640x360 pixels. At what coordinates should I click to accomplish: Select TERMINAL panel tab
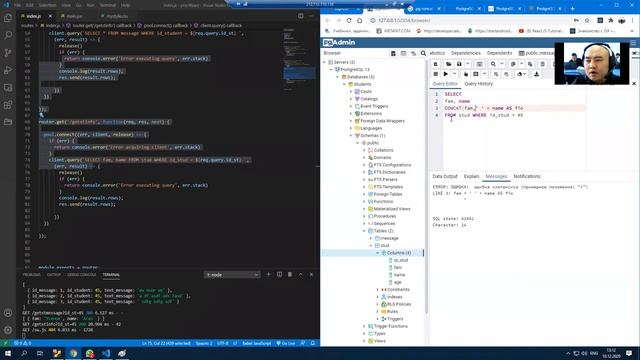(x=111, y=275)
